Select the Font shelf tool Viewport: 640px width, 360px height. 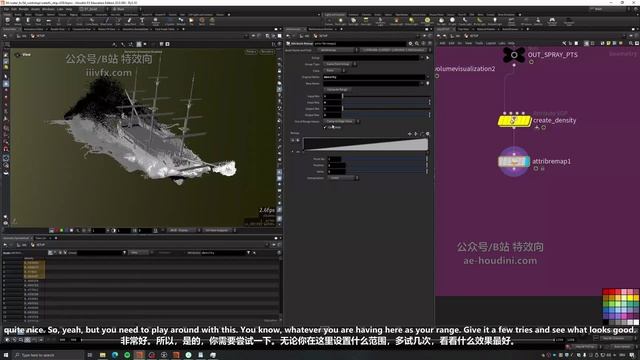142,21
